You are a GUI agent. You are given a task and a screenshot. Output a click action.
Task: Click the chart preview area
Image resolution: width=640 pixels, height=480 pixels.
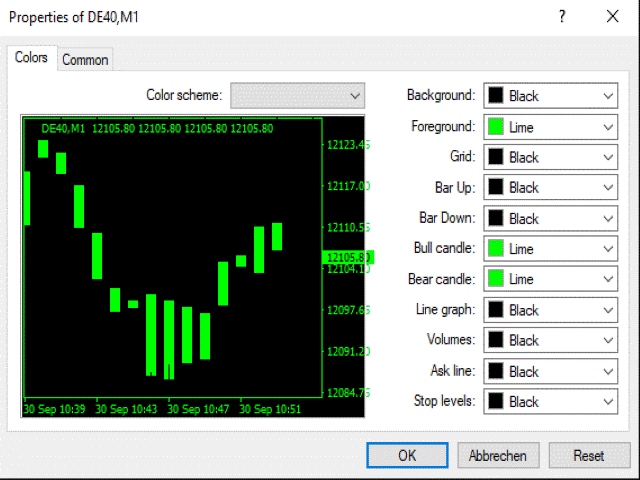point(193,266)
